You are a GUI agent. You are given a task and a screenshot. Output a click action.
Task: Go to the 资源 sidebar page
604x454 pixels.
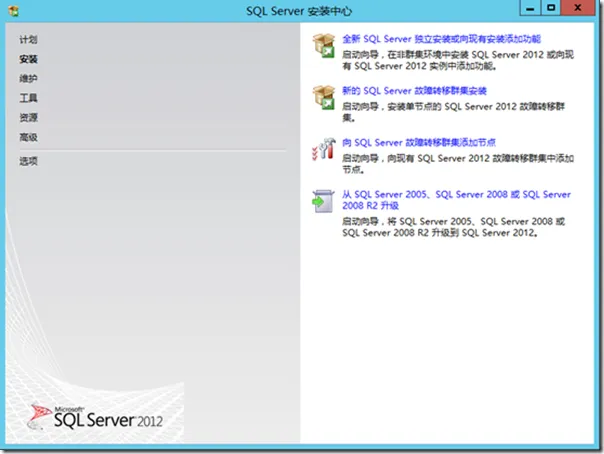tap(28, 118)
